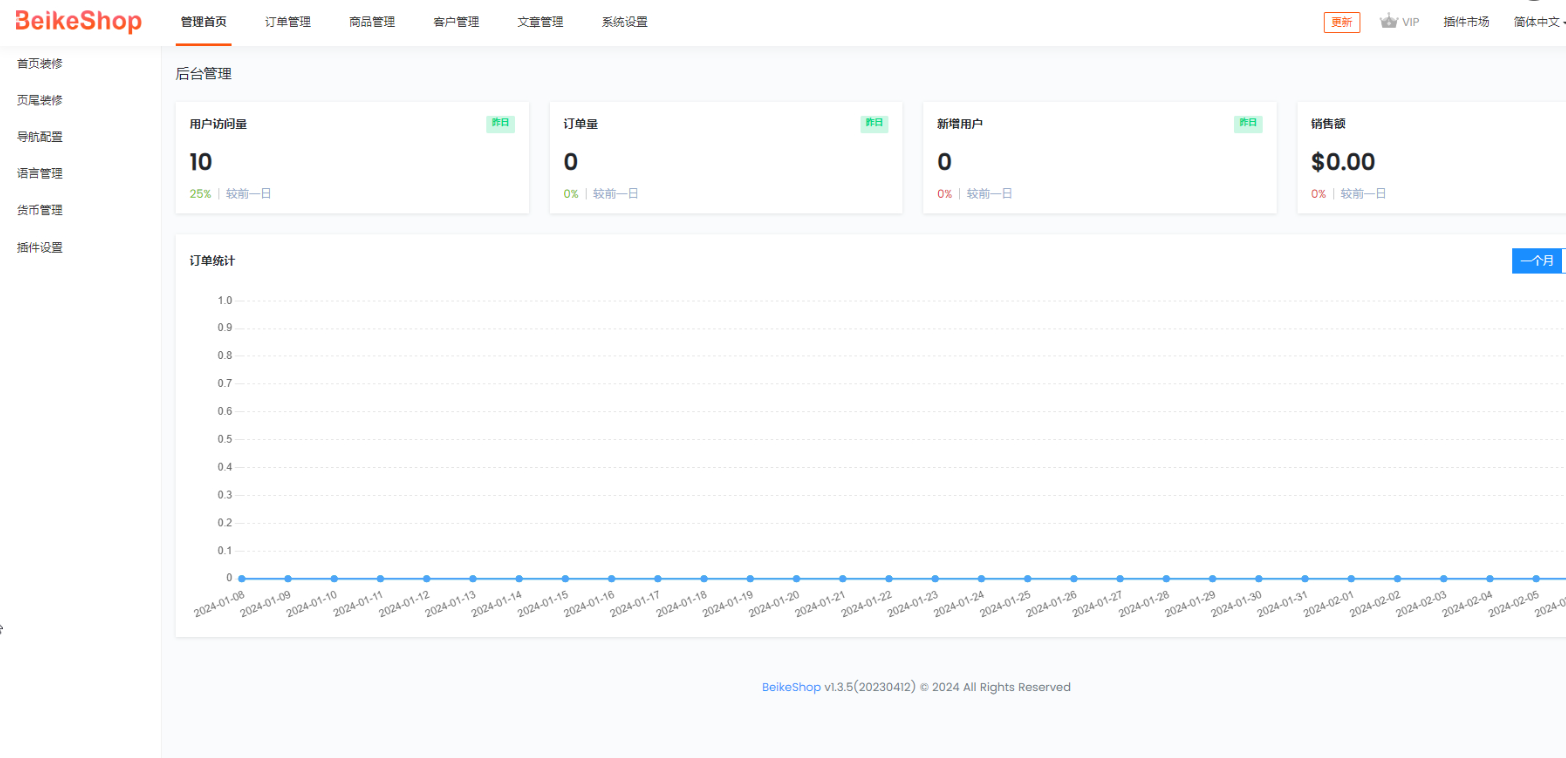Click the orange 更新 button
The image size is (1566, 758).
[1342, 22]
